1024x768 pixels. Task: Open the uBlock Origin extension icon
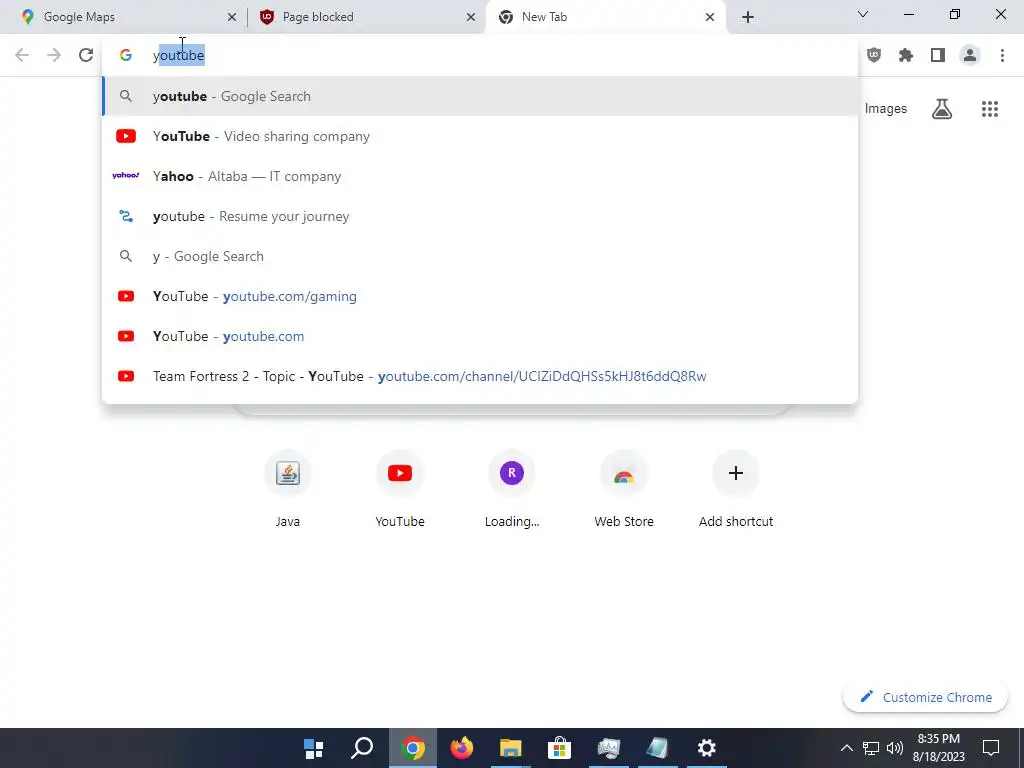click(x=874, y=55)
